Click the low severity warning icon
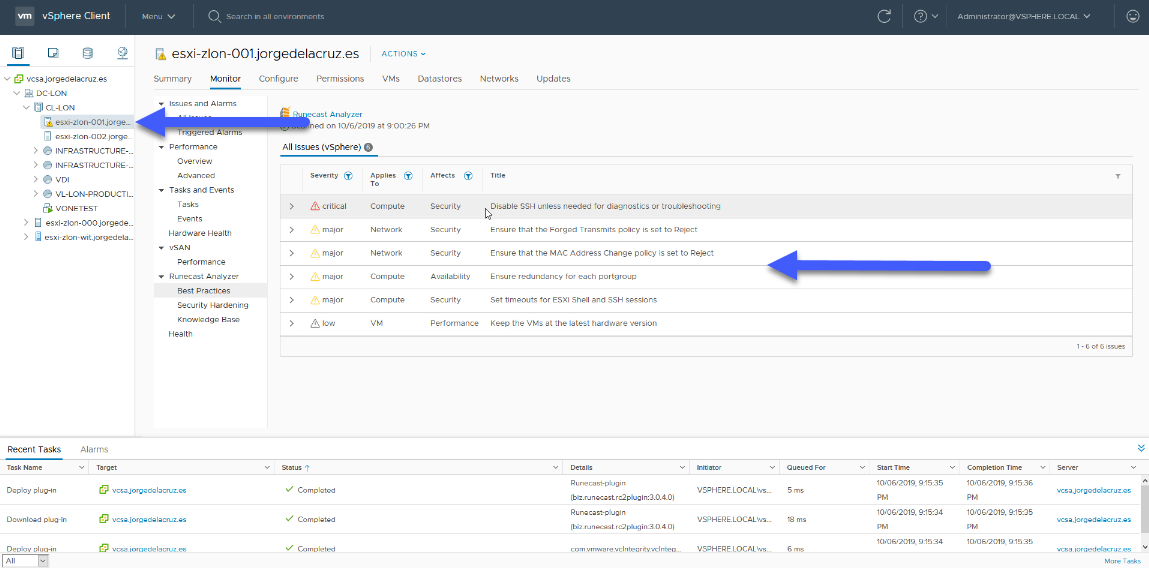This screenshot has width=1149, height=568. pyautogui.click(x=315, y=323)
